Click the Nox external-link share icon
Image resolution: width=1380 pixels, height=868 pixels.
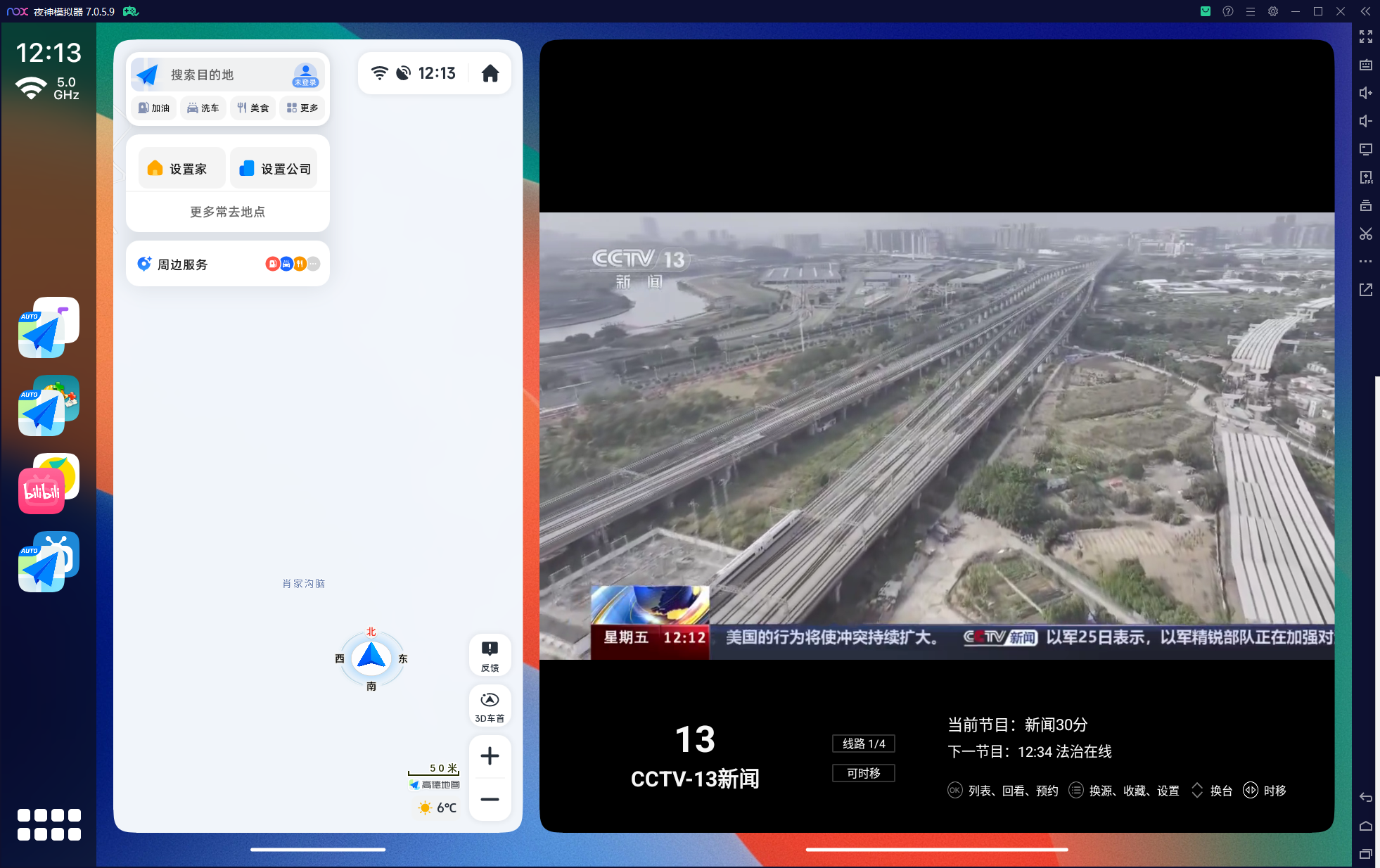click(x=1366, y=290)
